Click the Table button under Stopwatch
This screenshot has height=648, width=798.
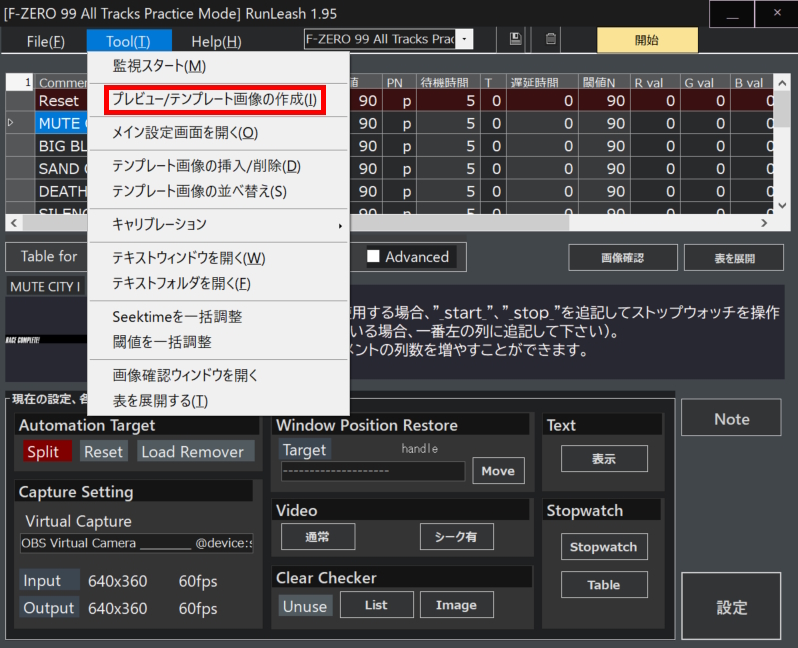(604, 584)
